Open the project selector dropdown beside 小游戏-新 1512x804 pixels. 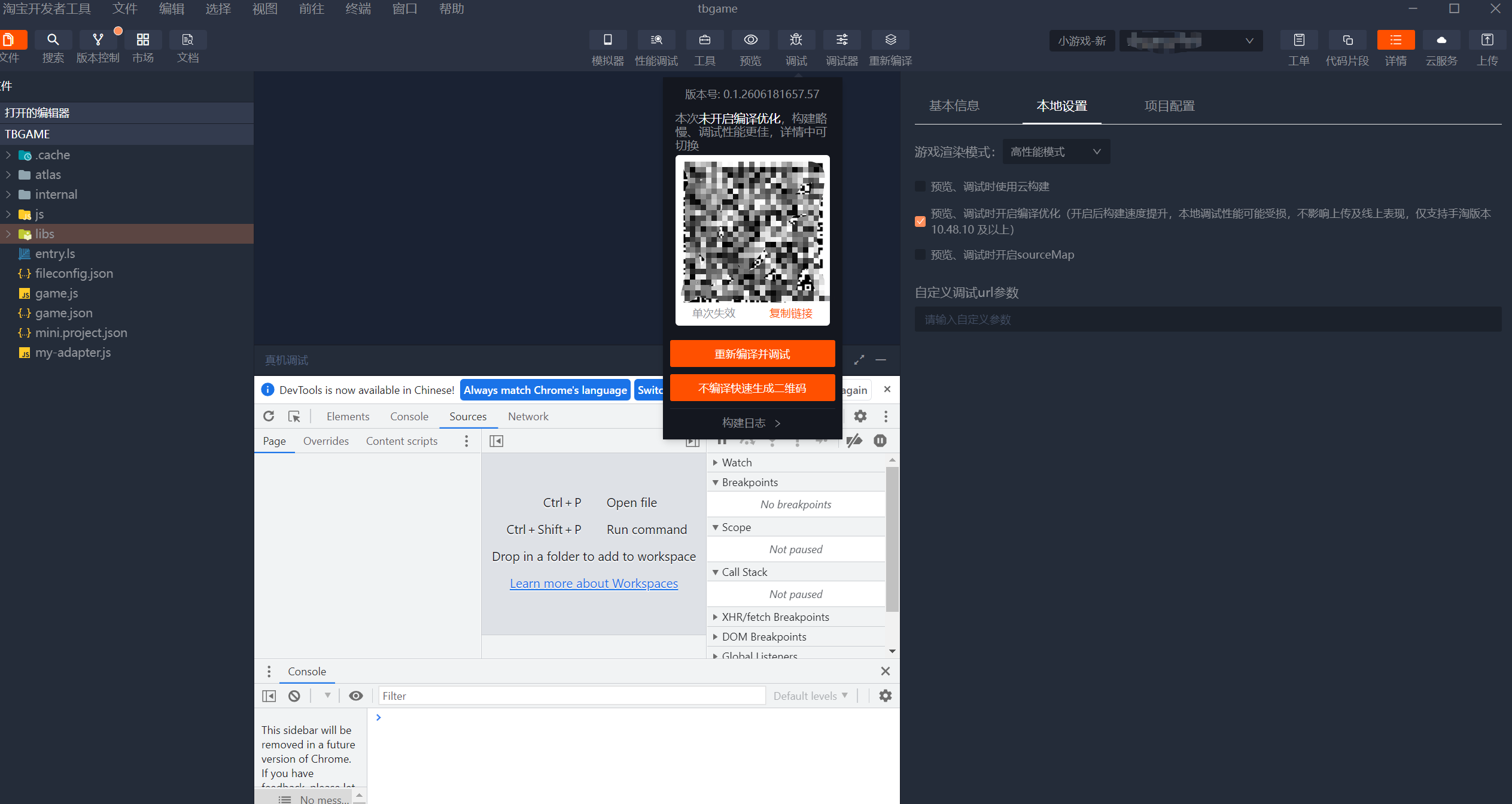1191,41
